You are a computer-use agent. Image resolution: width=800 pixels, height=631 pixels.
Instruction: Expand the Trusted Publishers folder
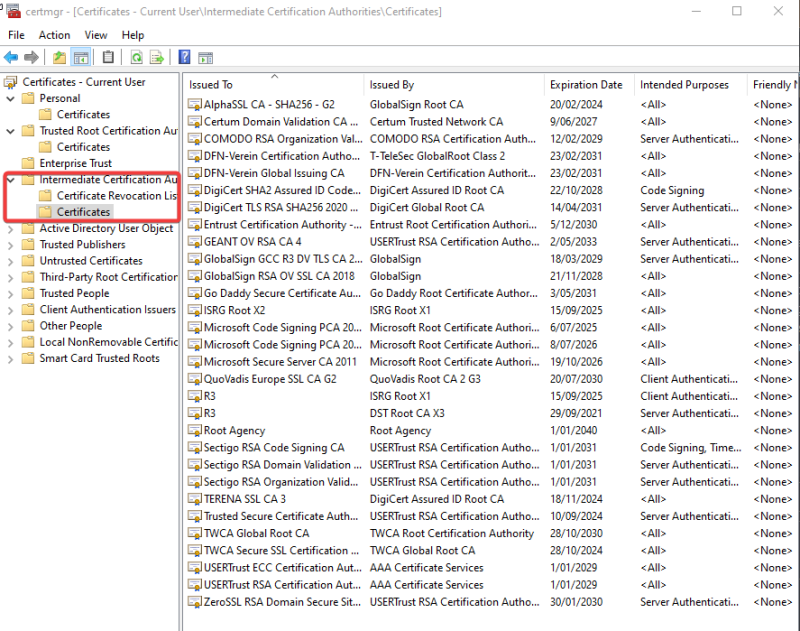click(x=11, y=244)
